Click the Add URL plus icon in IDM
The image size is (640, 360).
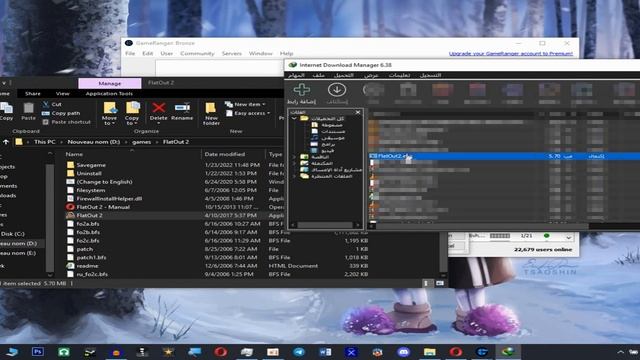[x=302, y=89]
